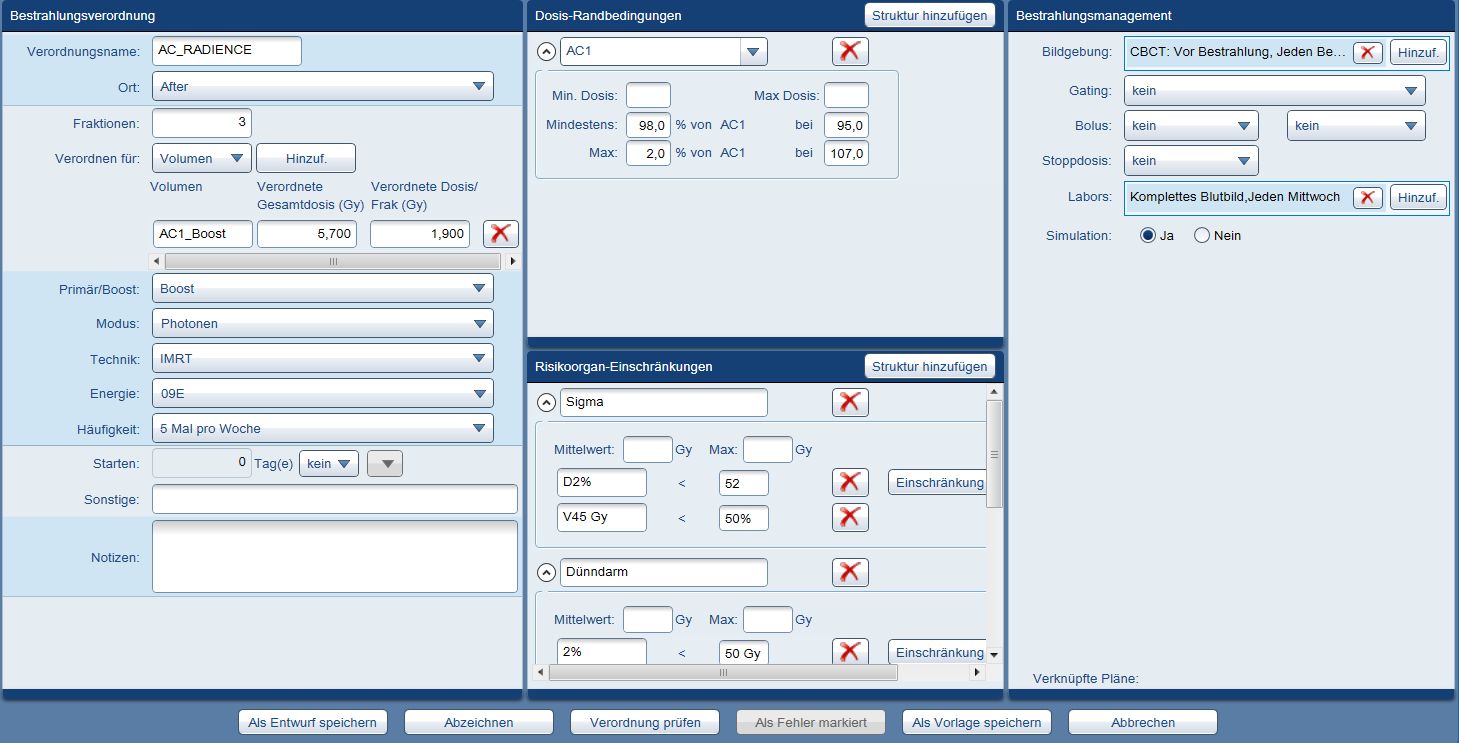Save prescription with Als Entwurf speichern
The height and width of the screenshot is (743, 1459).
coord(312,722)
